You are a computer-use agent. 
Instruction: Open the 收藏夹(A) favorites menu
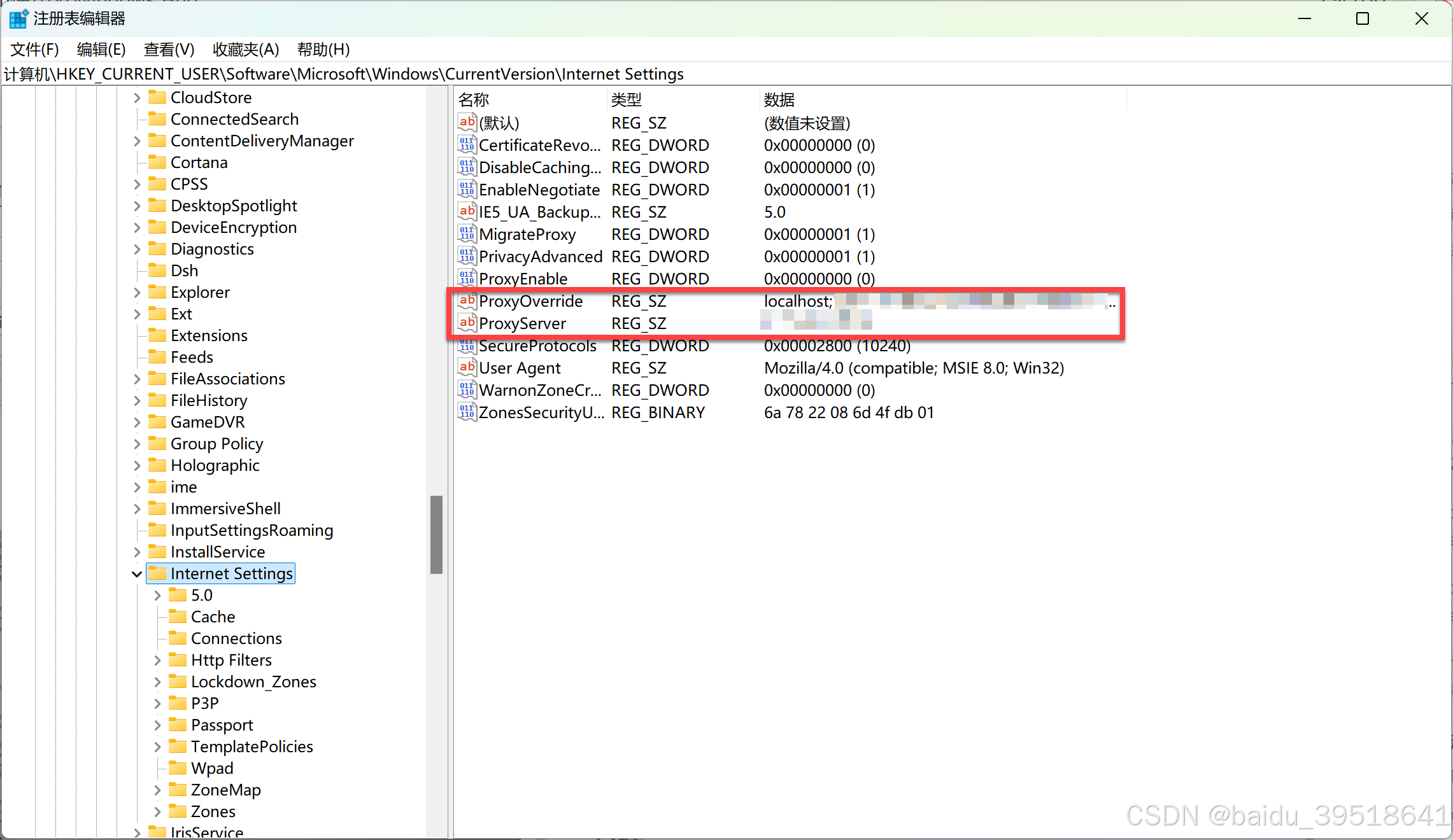click(246, 50)
